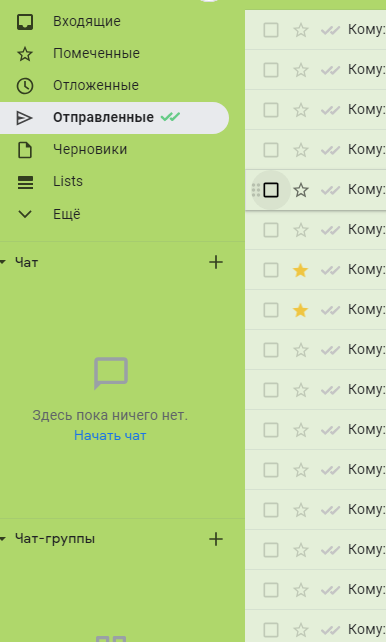Expand more labels with Ещё chevron
This screenshot has width=386, height=642.
tap(25, 214)
